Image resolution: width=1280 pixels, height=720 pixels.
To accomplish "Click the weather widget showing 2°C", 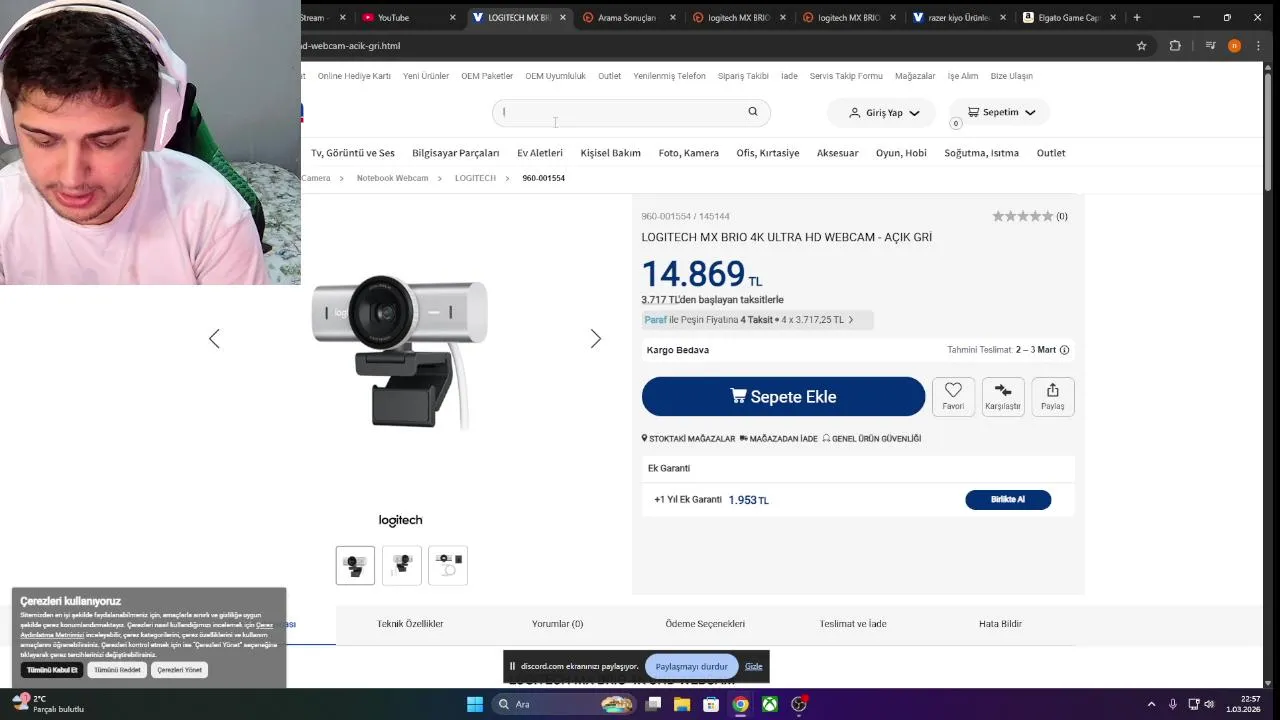I will (47, 704).
